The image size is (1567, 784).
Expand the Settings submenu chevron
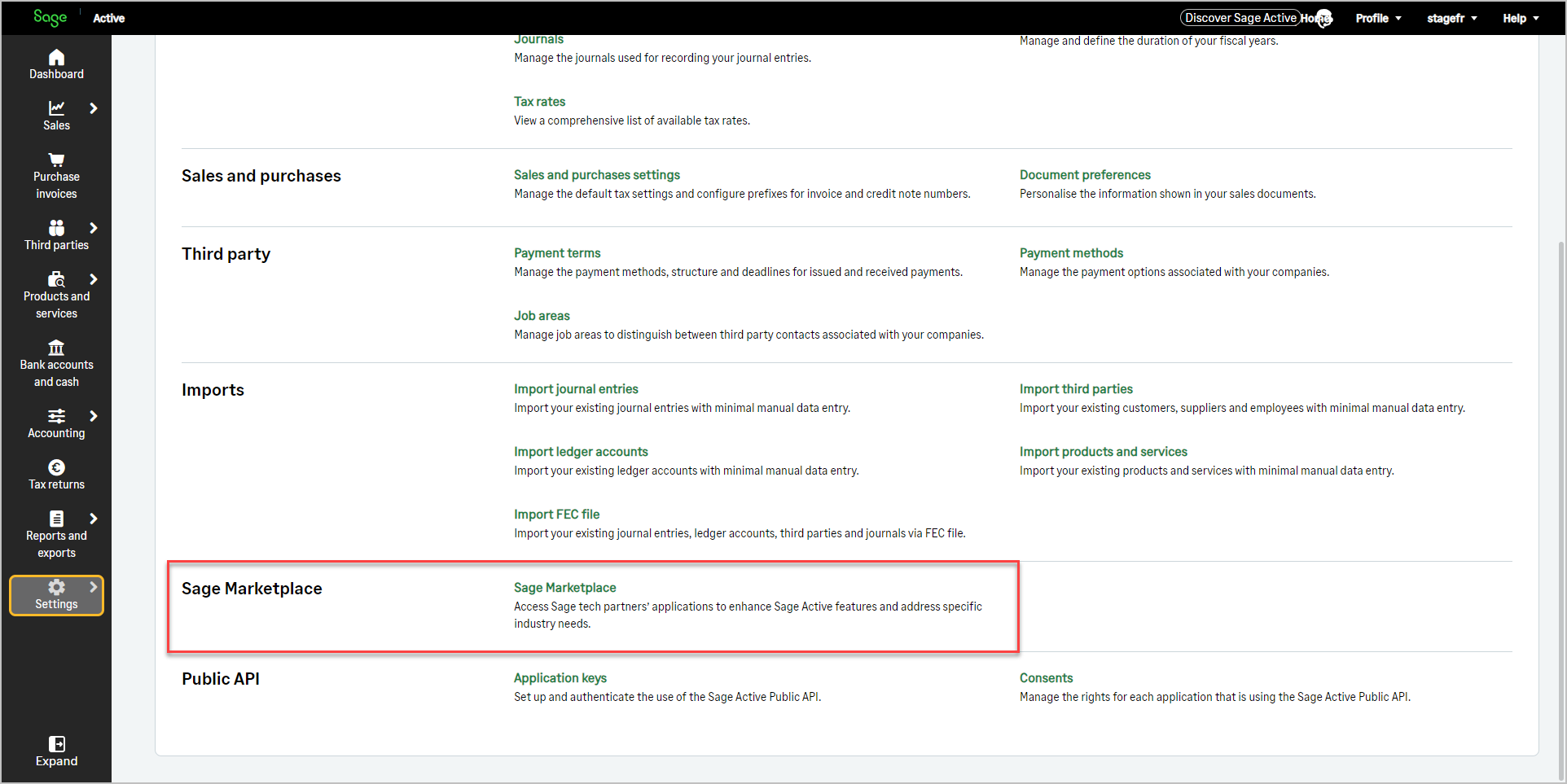pos(94,587)
